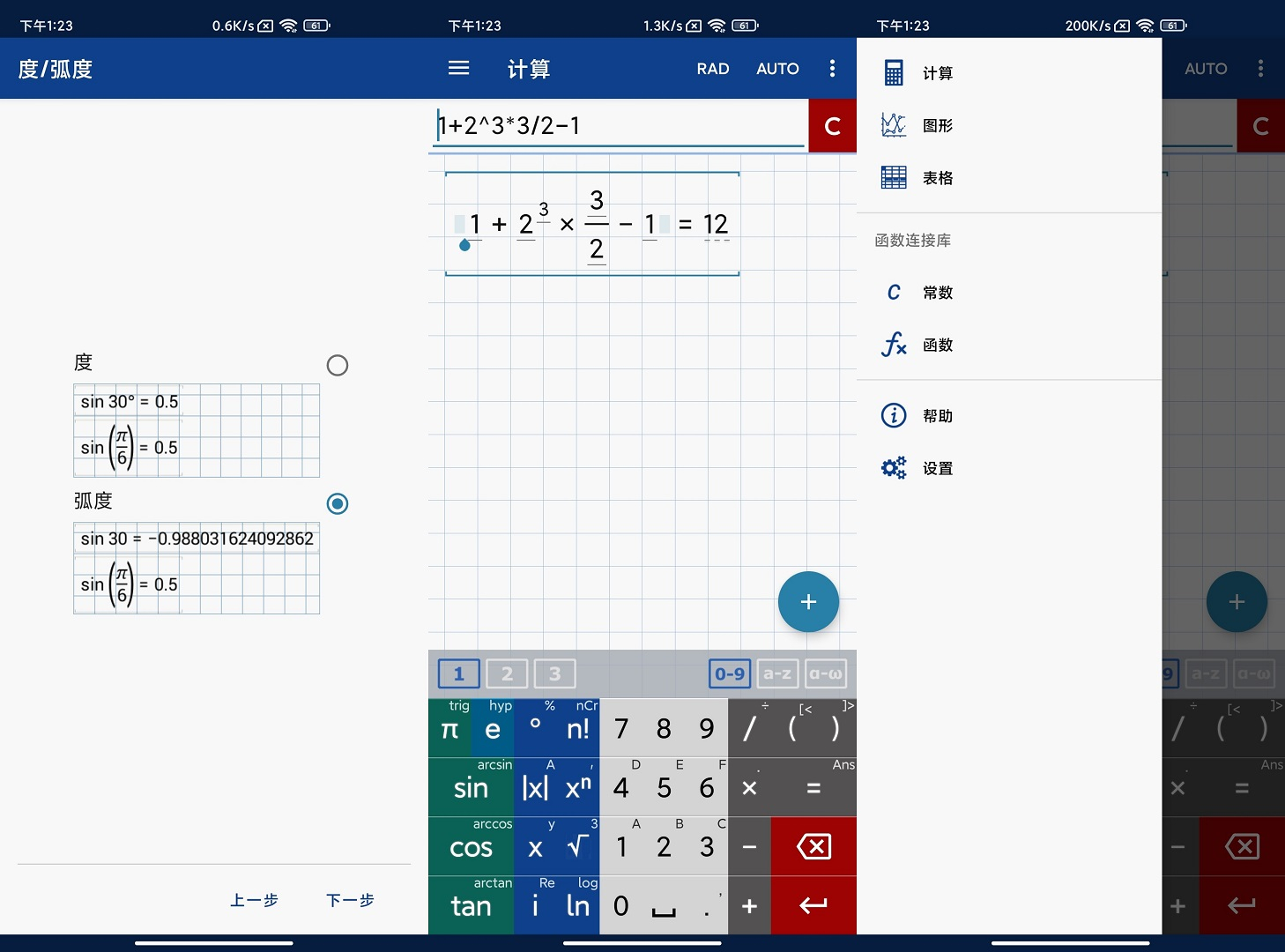The width and height of the screenshot is (1285, 952).
Task: Tap the multiplication × key
Action: [749, 787]
